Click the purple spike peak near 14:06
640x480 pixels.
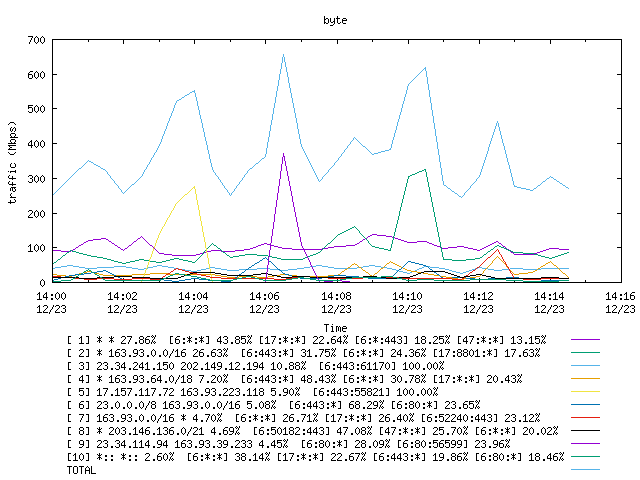click(x=283, y=153)
